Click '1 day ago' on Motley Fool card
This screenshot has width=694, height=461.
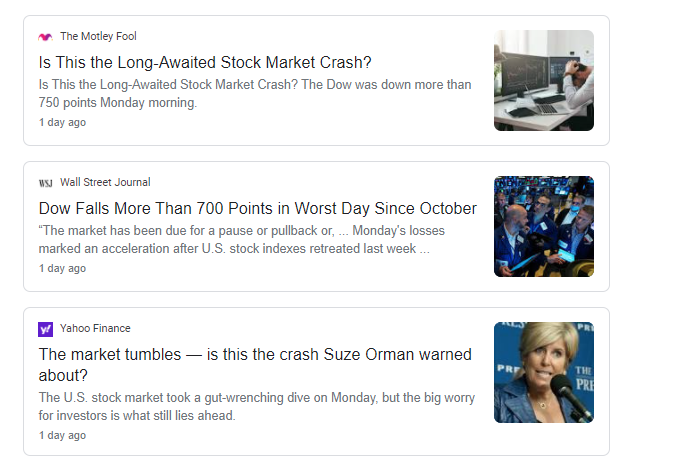click(62, 123)
